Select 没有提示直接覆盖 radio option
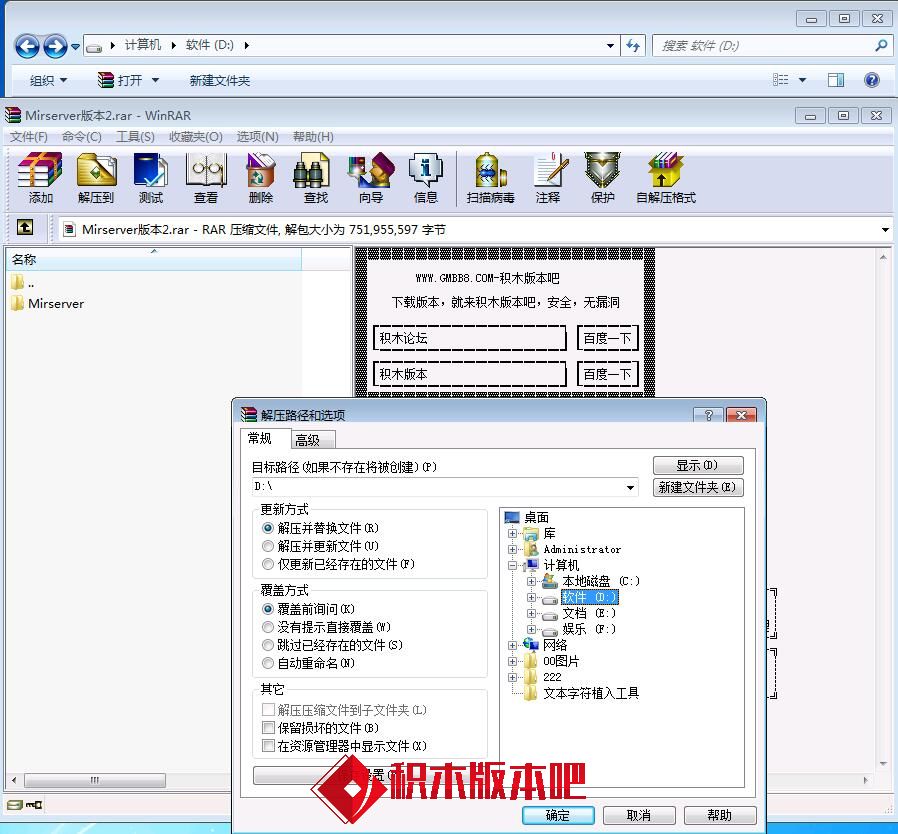The width and height of the screenshot is (898, 834). pos(267,627)
